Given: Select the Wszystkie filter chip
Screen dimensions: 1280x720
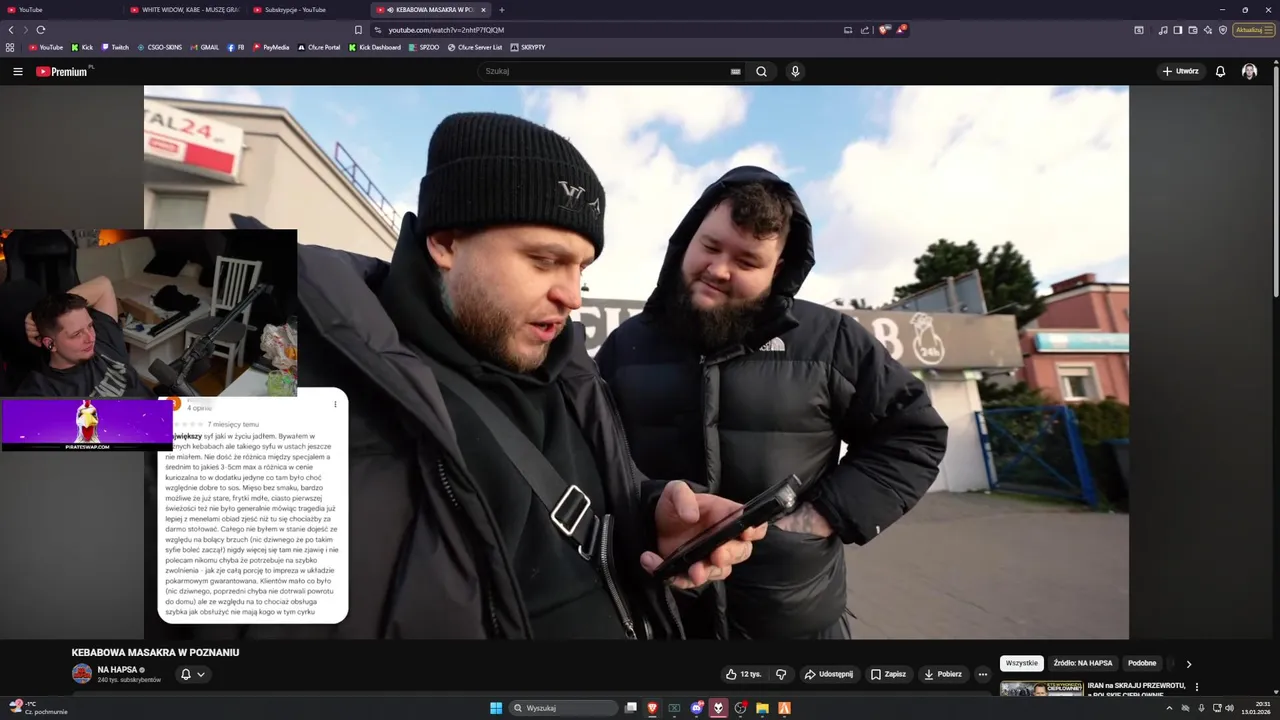Looking at the screenshot, I should click(x=1022, y=663).
